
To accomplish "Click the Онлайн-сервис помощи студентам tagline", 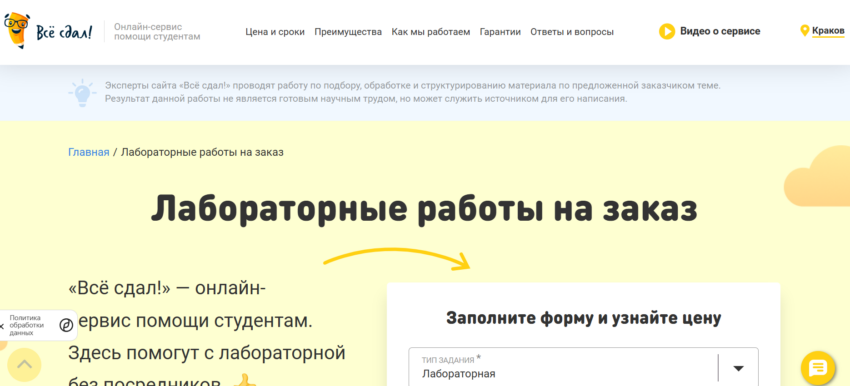I will click(x=157, y=31).
